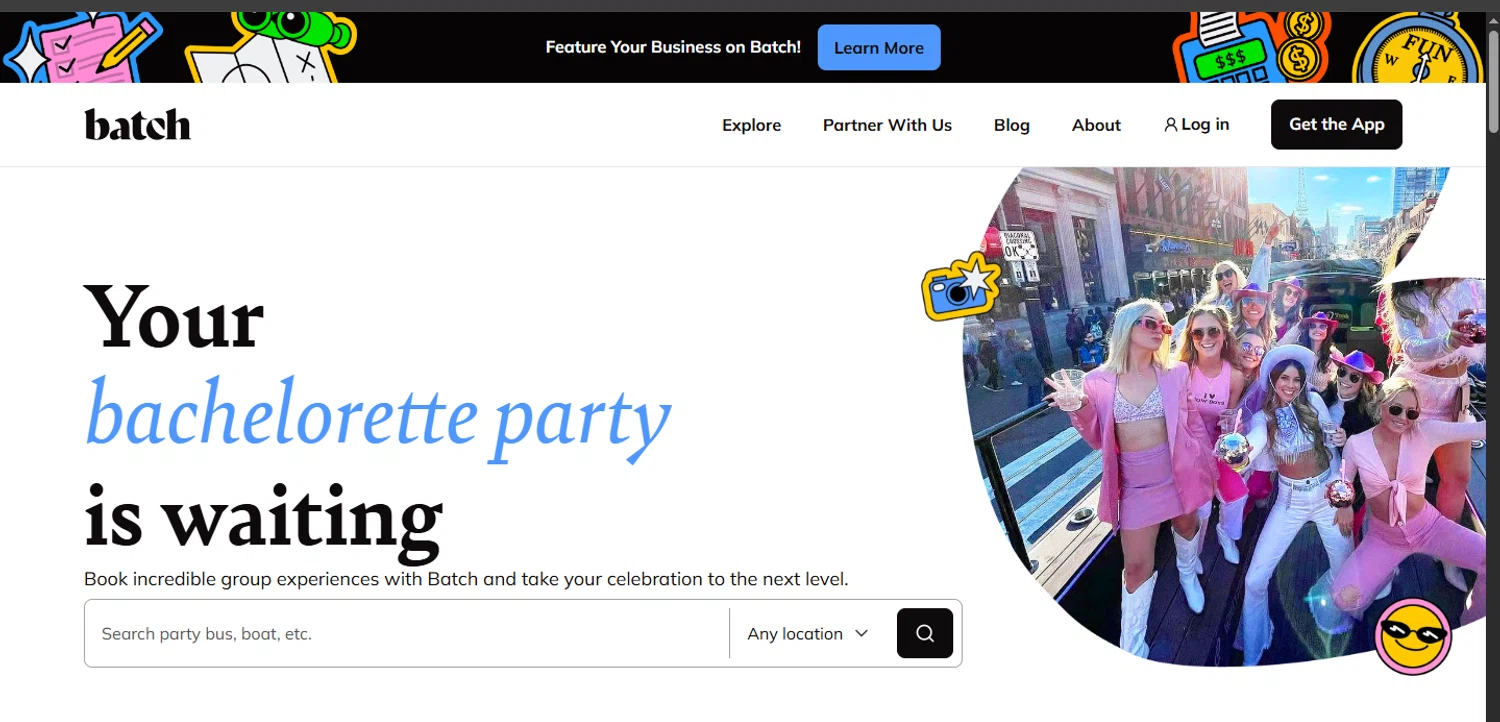The height and width of the screenshot is (722, 1500).
Task: Click the camera sticker icon
Action: coord(960,287)
